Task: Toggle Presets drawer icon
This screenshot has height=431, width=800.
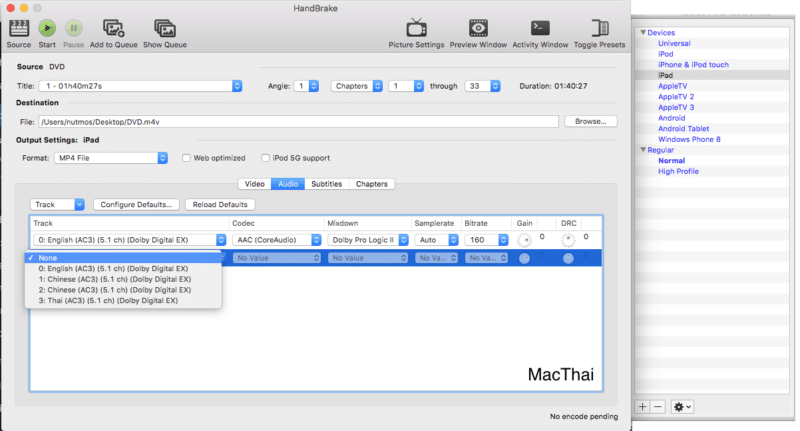Action: point(599,28)
